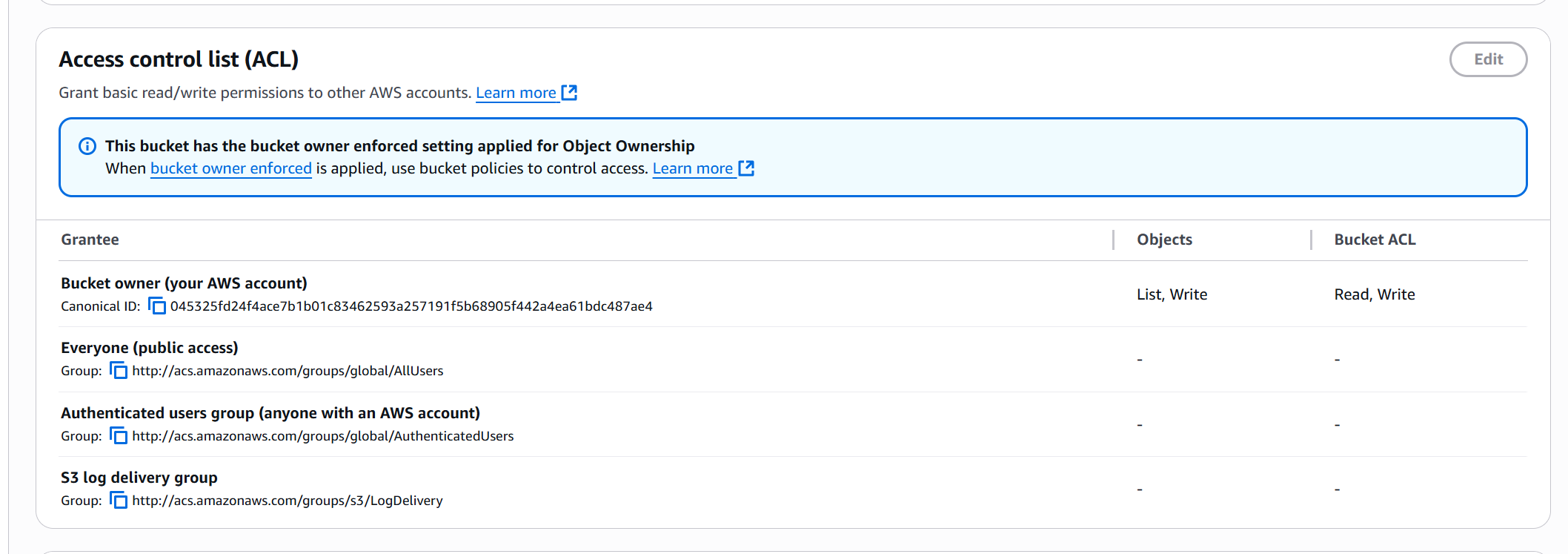Open the bucket owner enforced link
Viewport: 1568px width, 554px height.
(x=231, y=168)
